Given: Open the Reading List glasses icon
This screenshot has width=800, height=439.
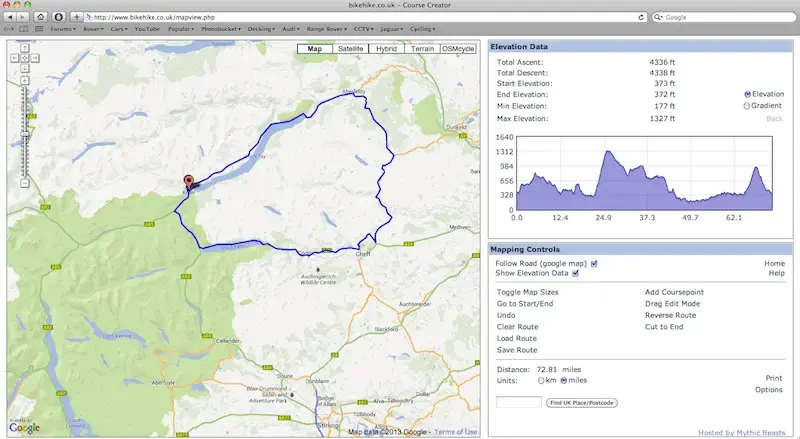Looking at the screenshot, I should (9, 29).
